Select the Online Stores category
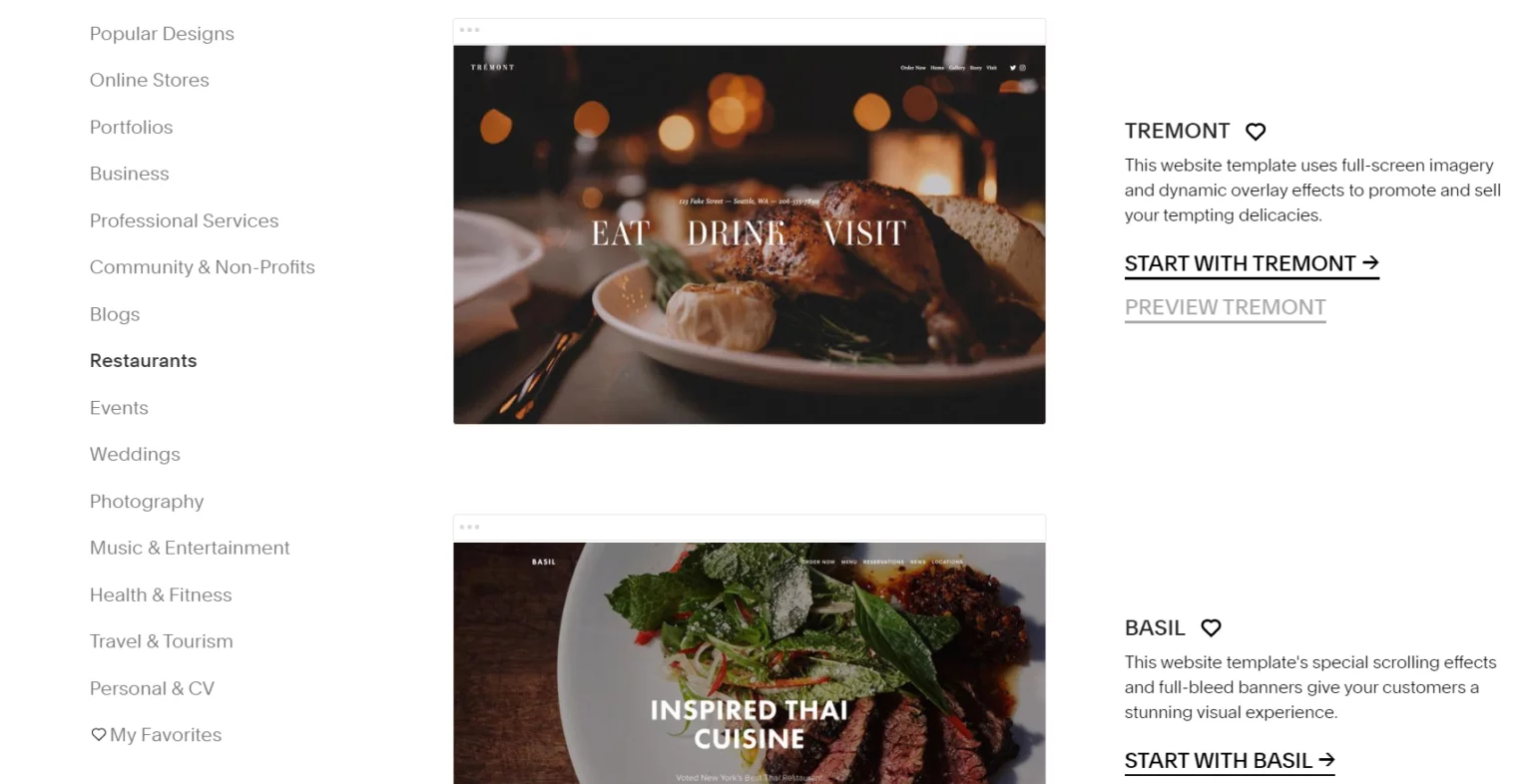 [150, 80]
